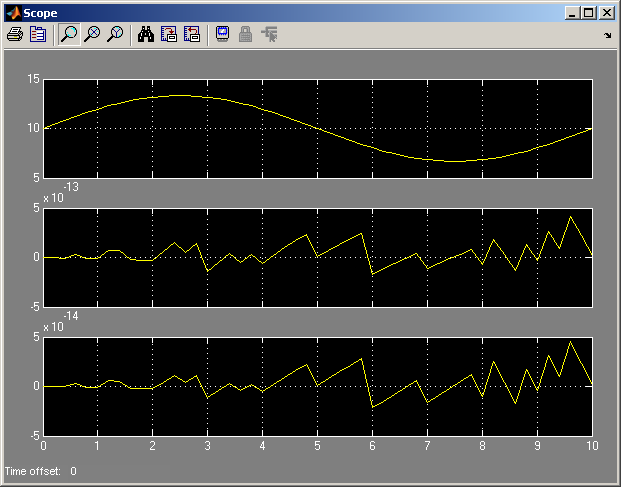Save current axes settings icon
Screen dimensions: 621x487
pos(169,34)
